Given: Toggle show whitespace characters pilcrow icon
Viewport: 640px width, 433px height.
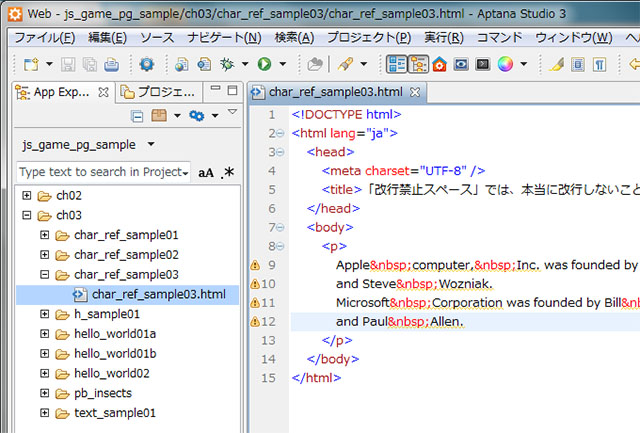Looking at the screenshot, I should pyautogui.click(x=600, y=64).
